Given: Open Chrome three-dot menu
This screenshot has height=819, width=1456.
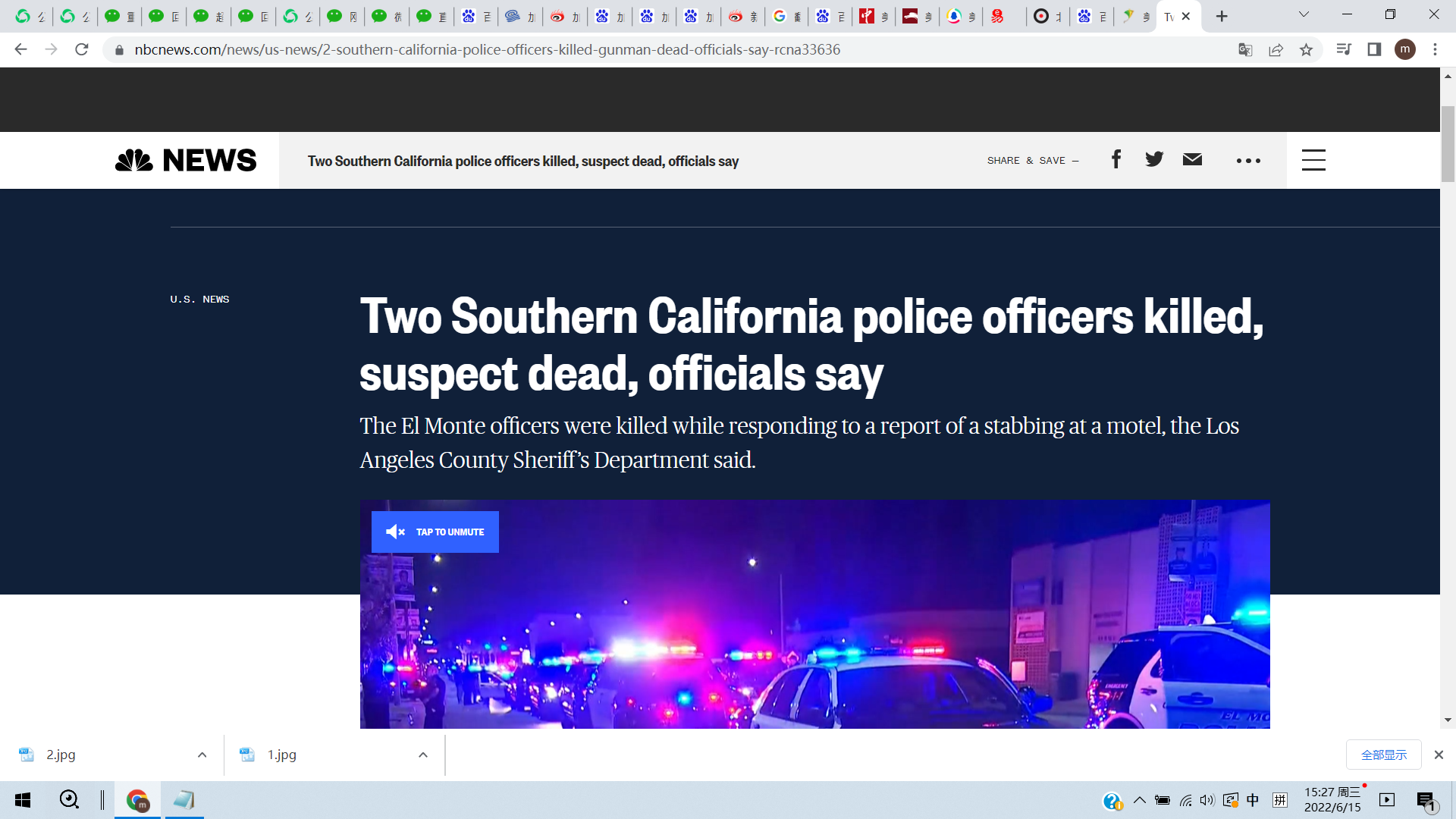Looking at the screenshot, I should pyautogui.click(x=1435, y=49).
